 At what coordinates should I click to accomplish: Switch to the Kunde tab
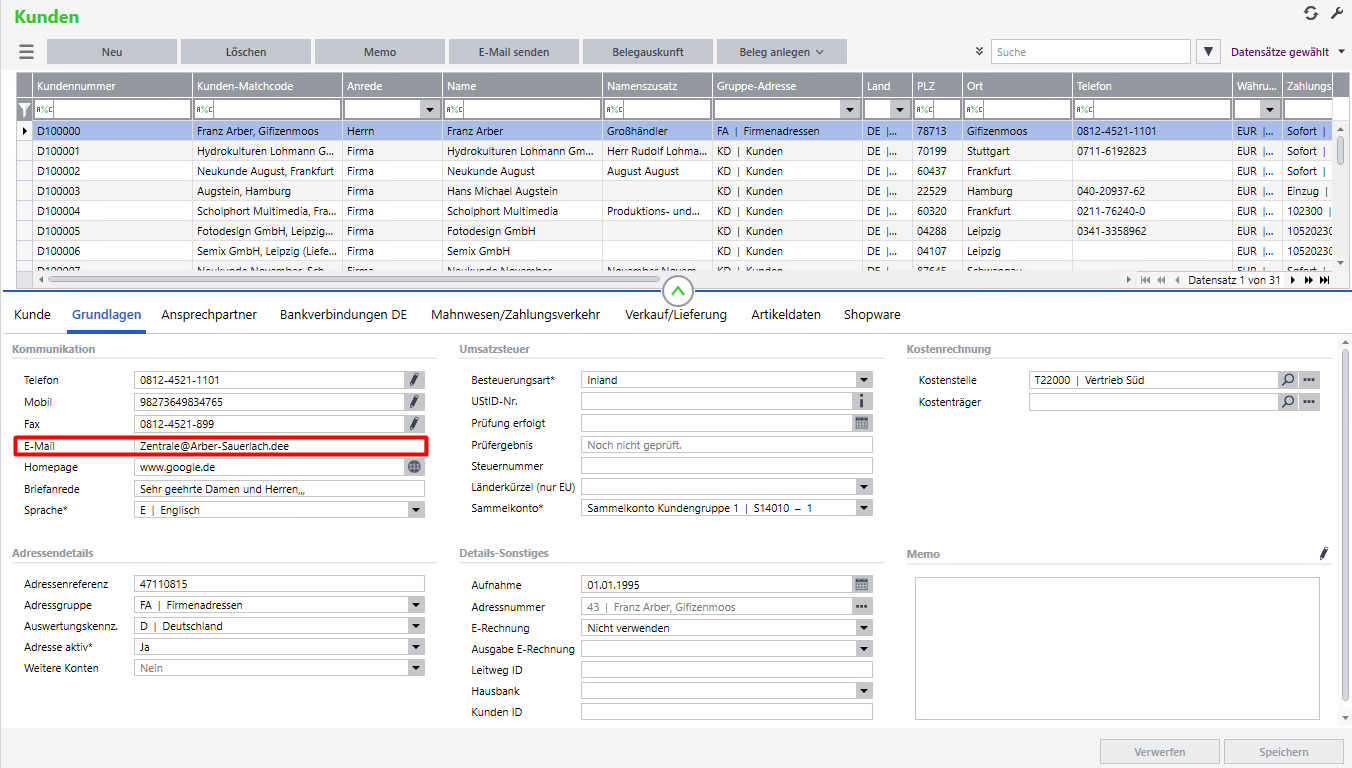tap(32, 314)
